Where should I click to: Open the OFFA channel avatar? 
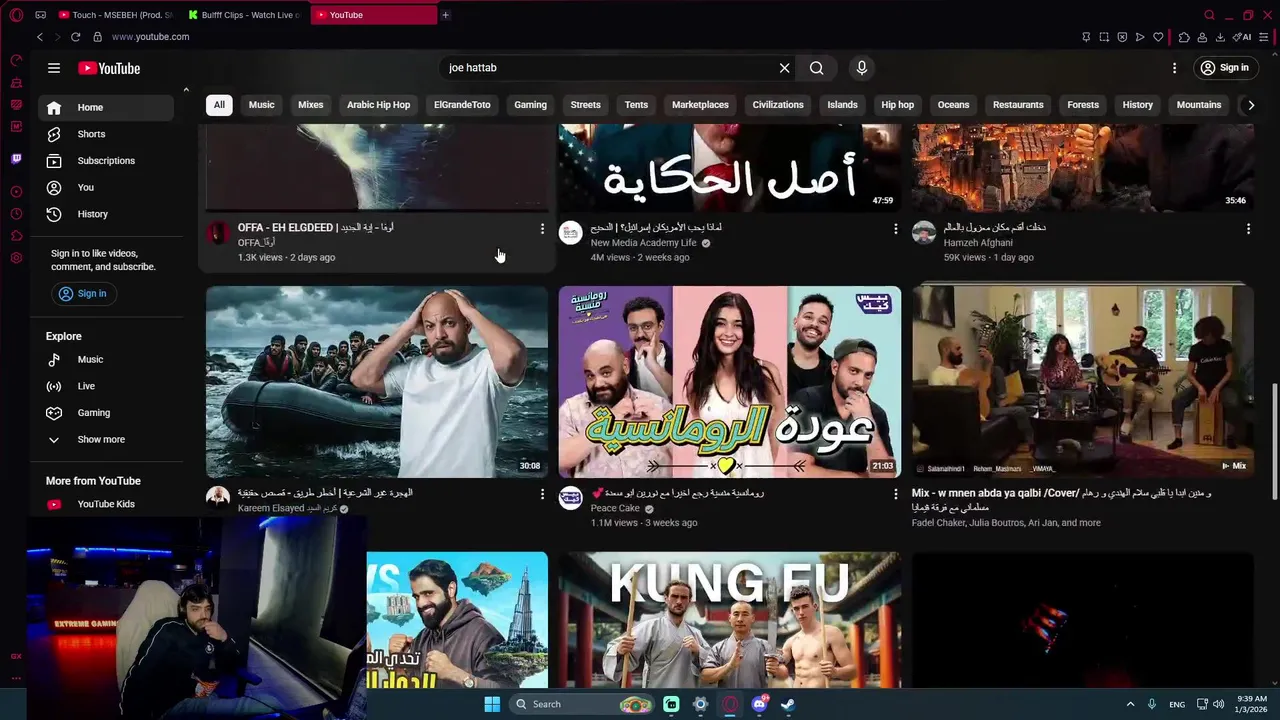point(218,233)
